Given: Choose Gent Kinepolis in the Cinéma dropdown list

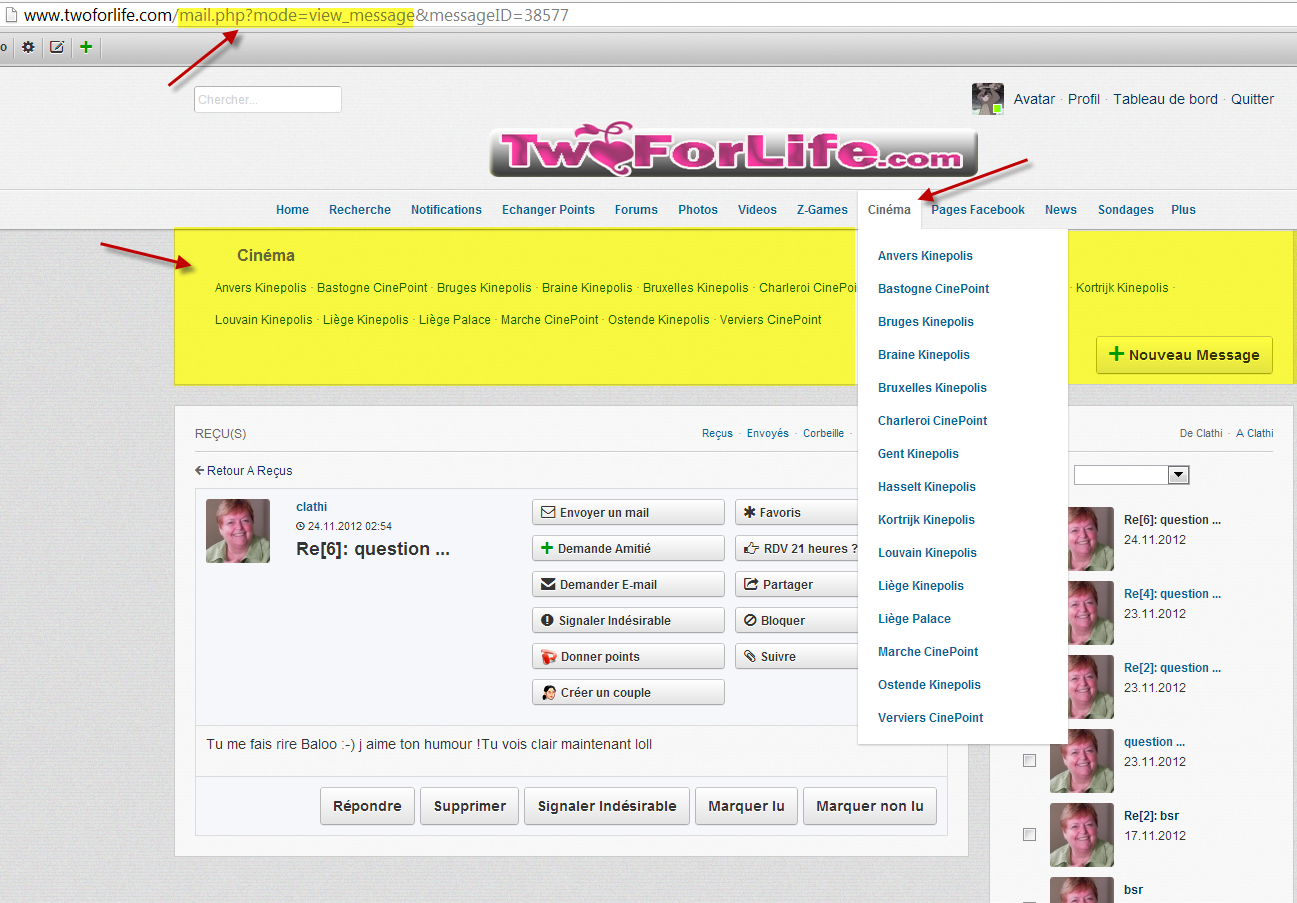Looking at the screenshot, I should pos(918,454).
